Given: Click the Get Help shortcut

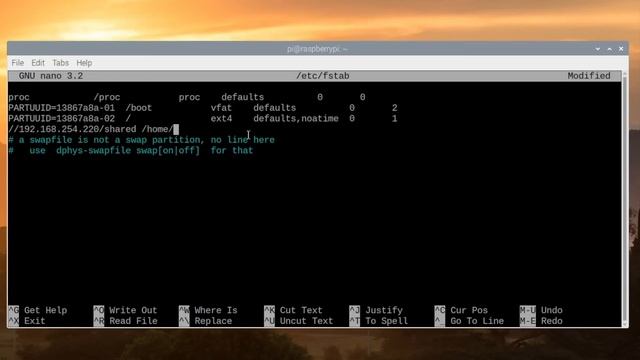Looking at the screenshot, I should (38, 310).
